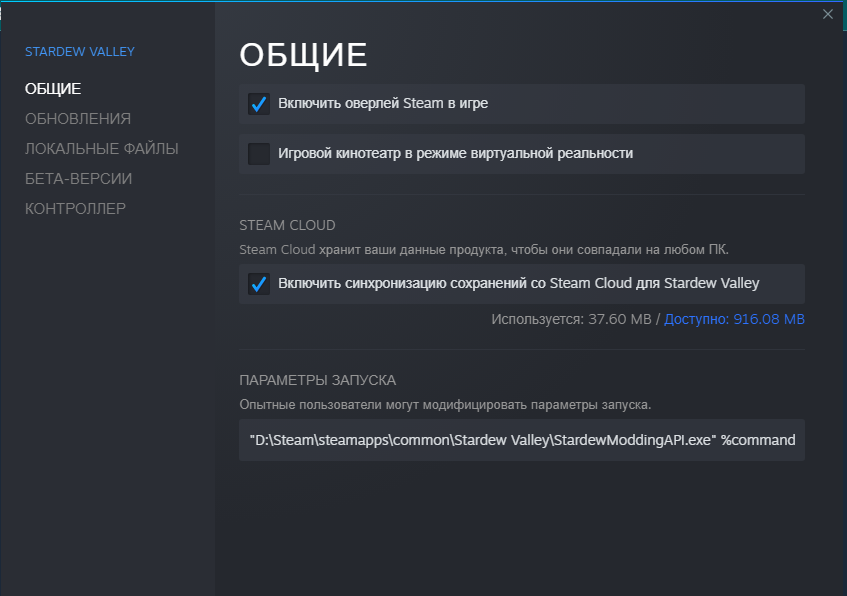Close the properties window with X
The image size is (847, 596).
[x=827, y=14]
